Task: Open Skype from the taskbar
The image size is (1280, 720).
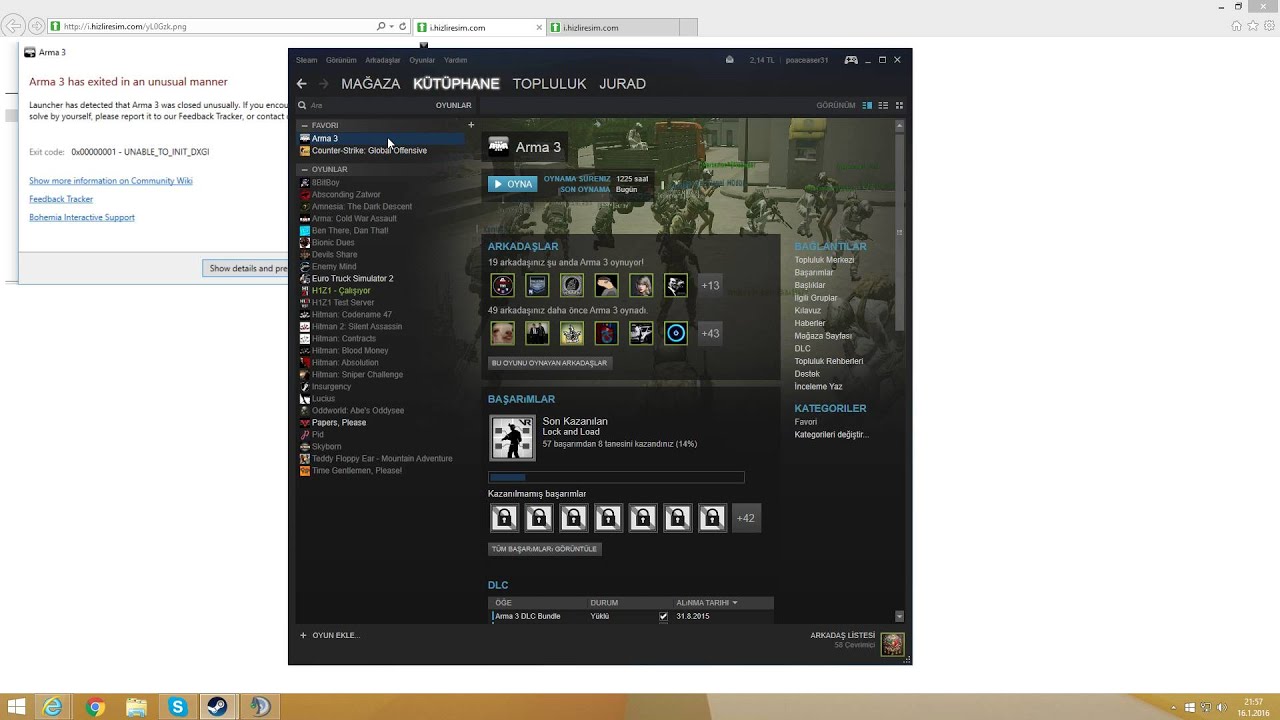Action: click(177, 707)
